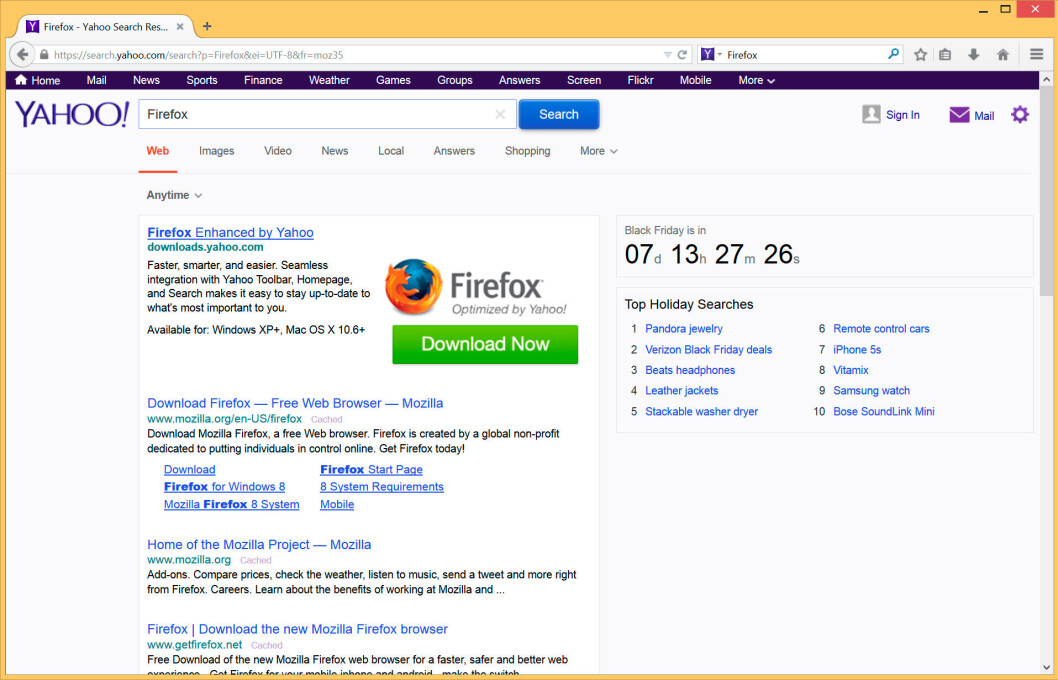Click the Pandora jewelry holiday search
Viewport: 1058px width, 680px height.
(684, 329)
